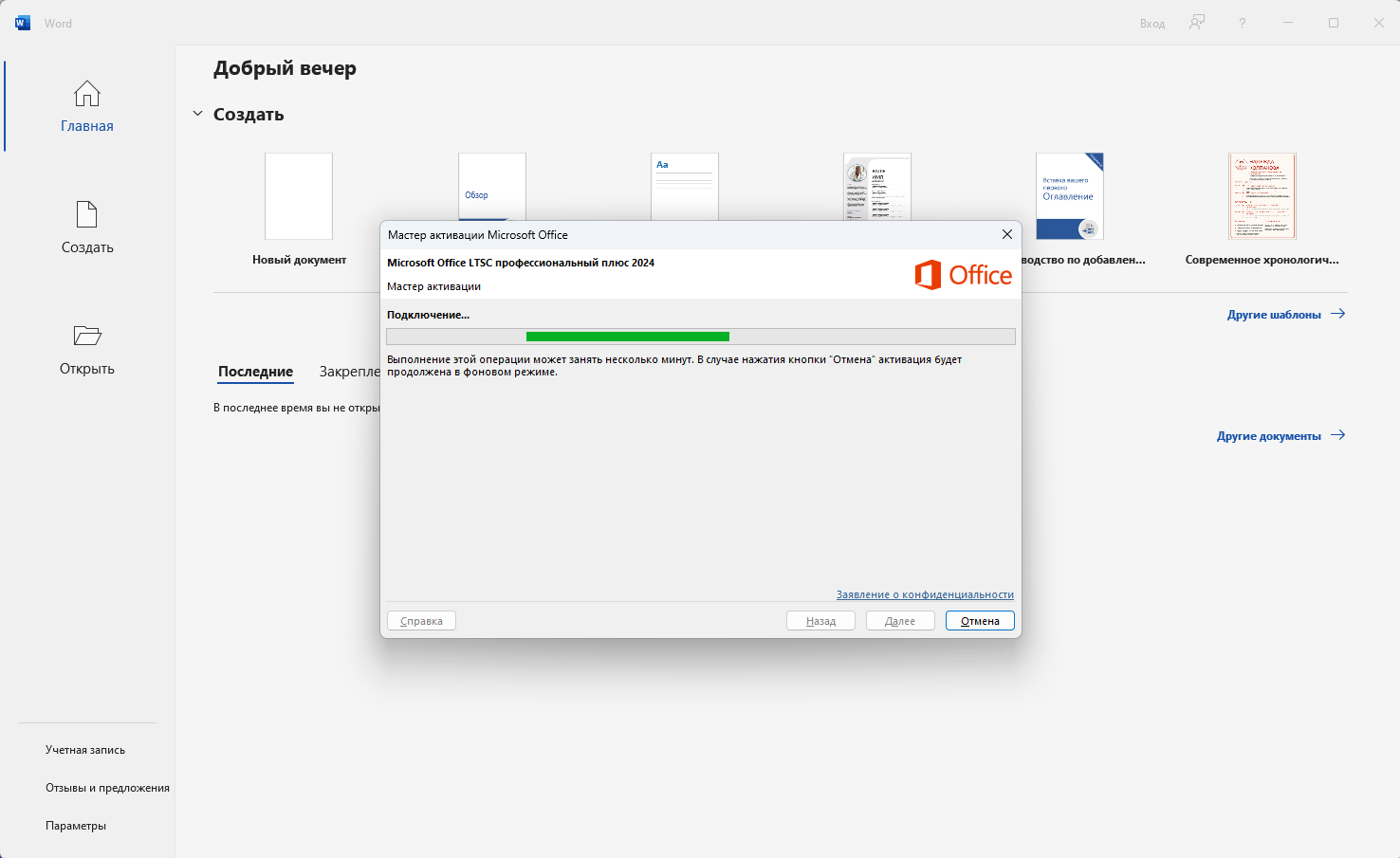Click the arrow next to Другие шаблоны
Screen dimensions: 1400x858
point(1338,314)
